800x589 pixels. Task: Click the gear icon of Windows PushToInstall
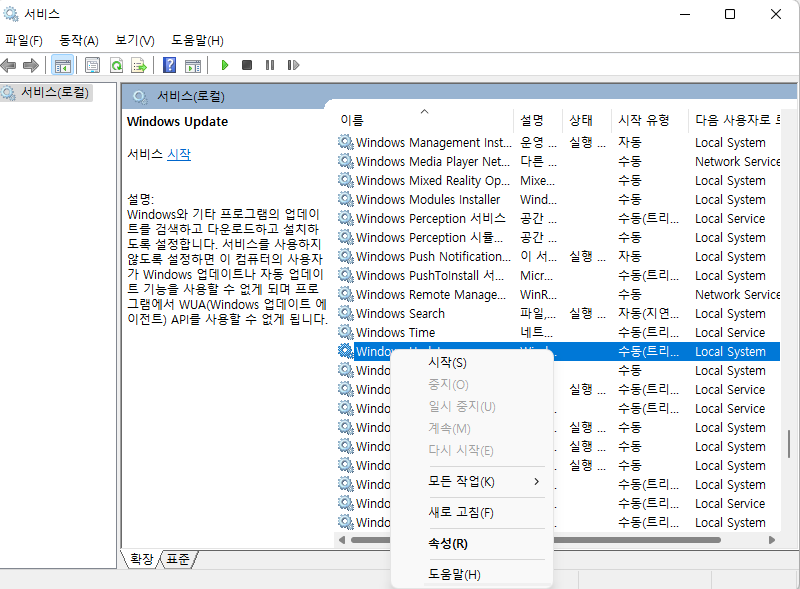click(x=346, y=275)
